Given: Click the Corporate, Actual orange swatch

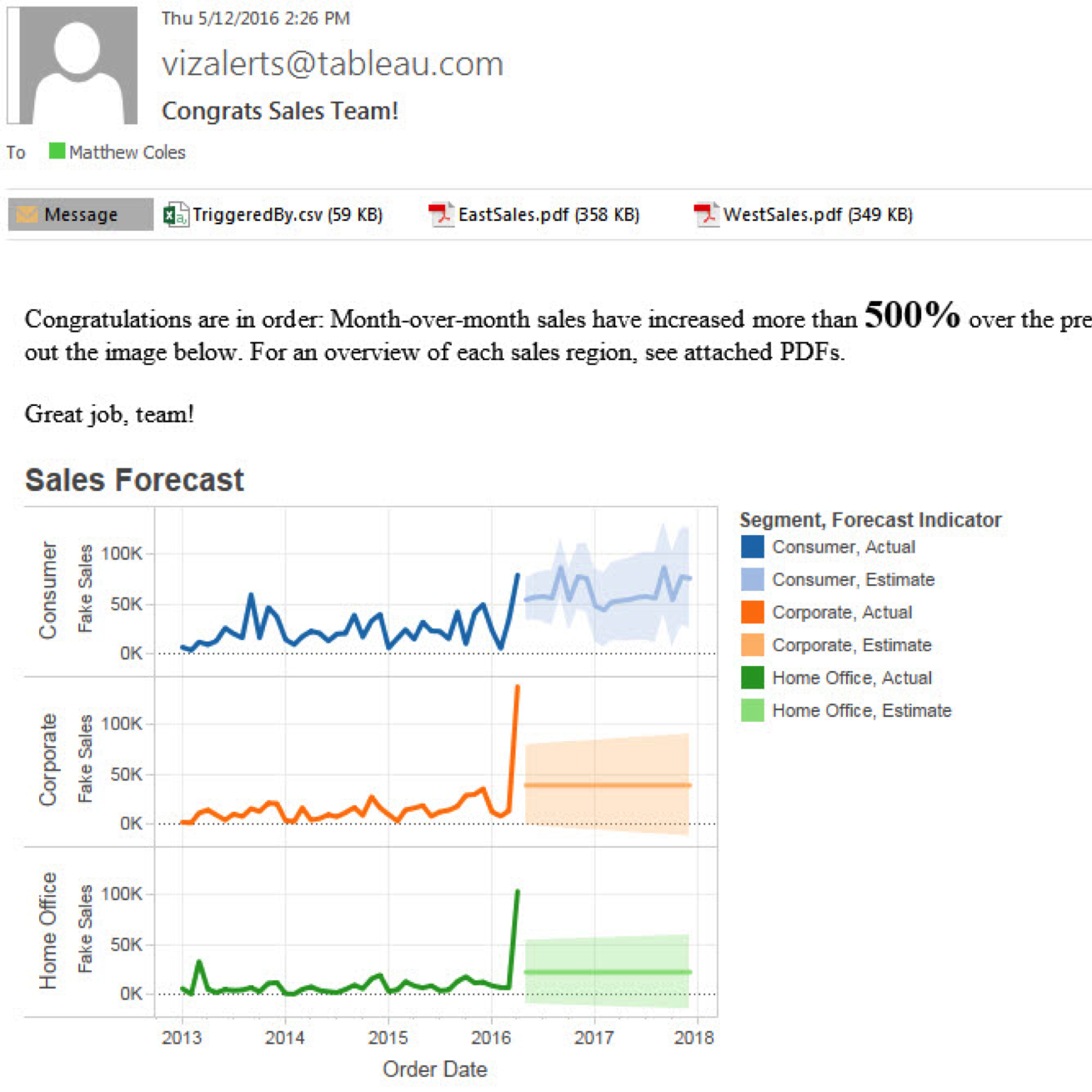Looking at the screenshot, I should point(752,613).
